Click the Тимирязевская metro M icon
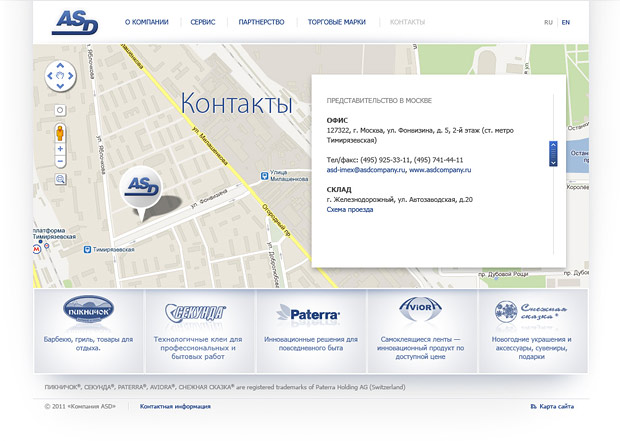The height and width of the screenshot is (441, 620). [37, 249]
